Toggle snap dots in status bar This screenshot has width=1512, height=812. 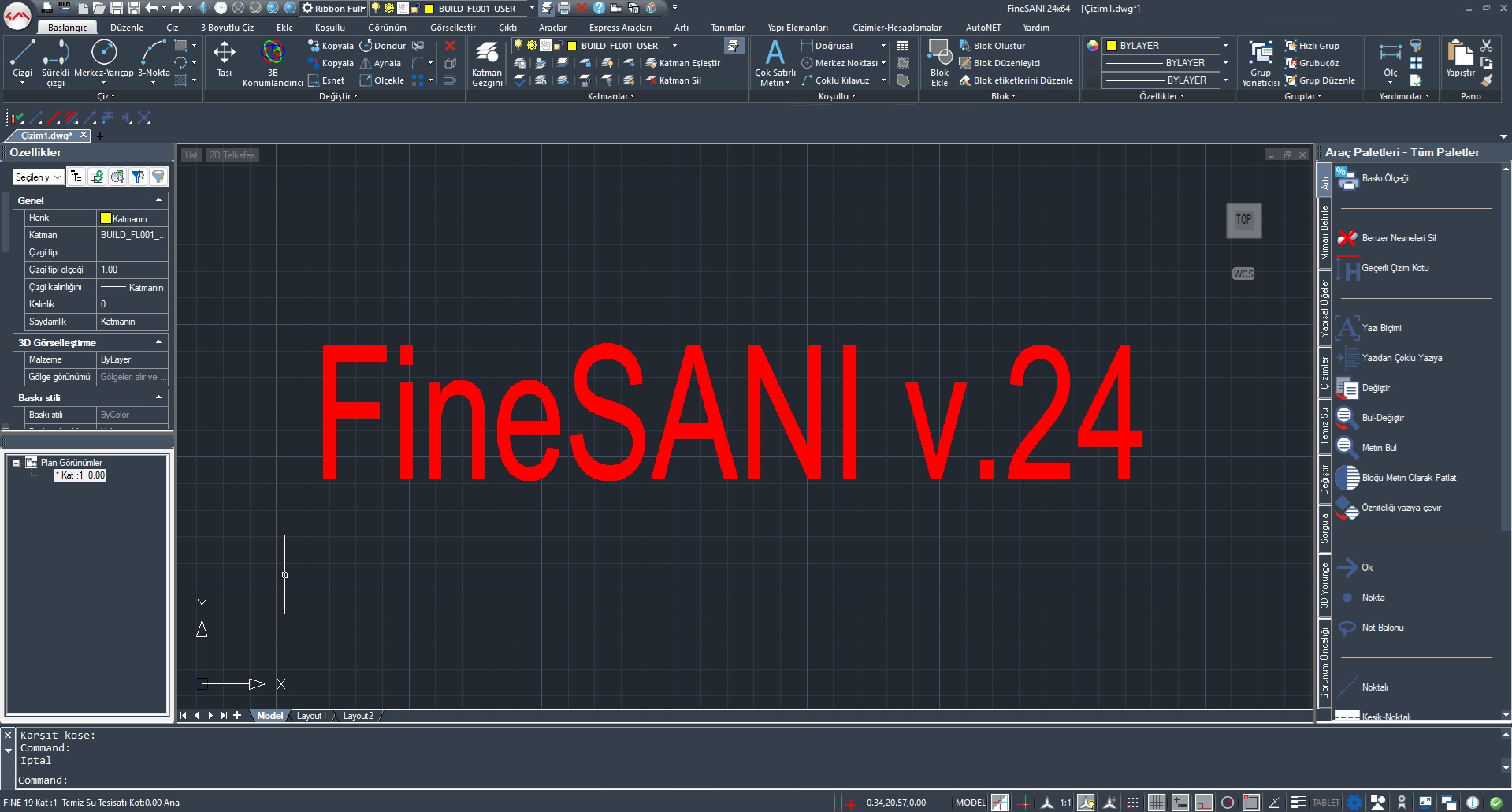pos(1133,803)
